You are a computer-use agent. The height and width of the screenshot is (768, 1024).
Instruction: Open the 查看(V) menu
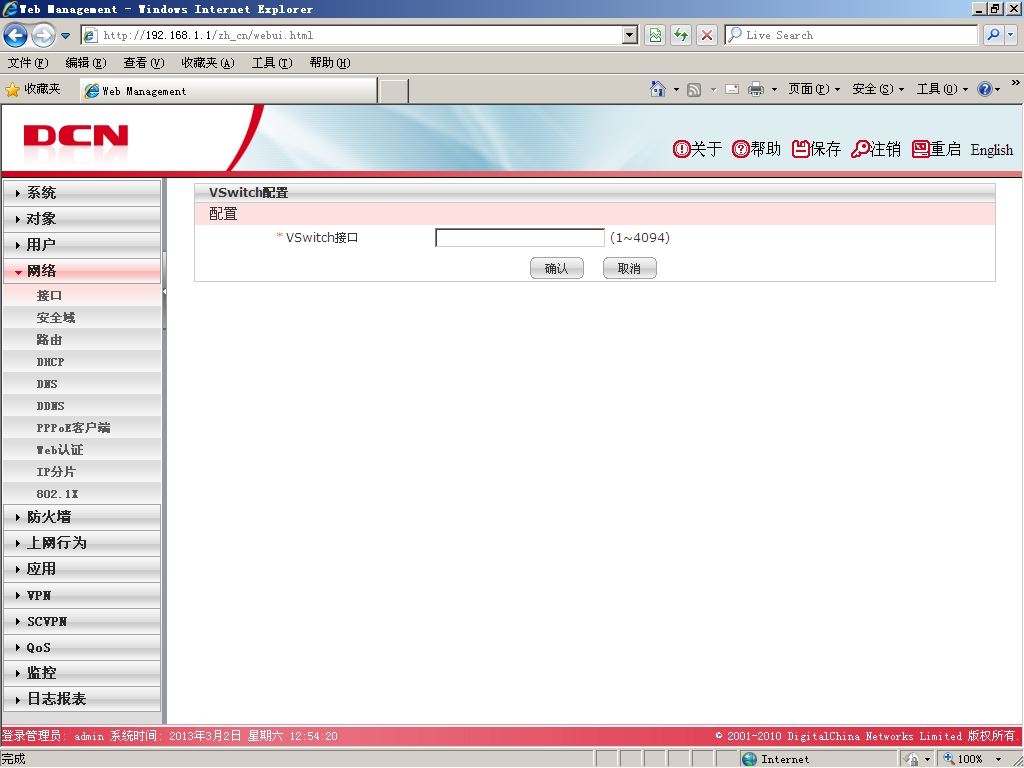pos(144,63)
